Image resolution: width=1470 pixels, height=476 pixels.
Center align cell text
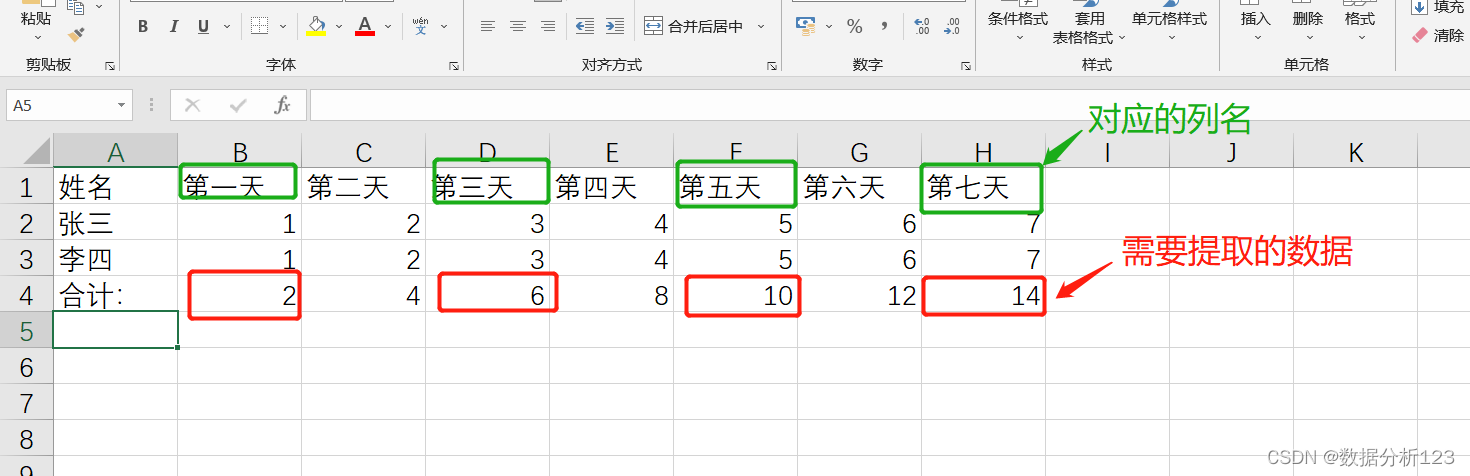click(518, 27)
